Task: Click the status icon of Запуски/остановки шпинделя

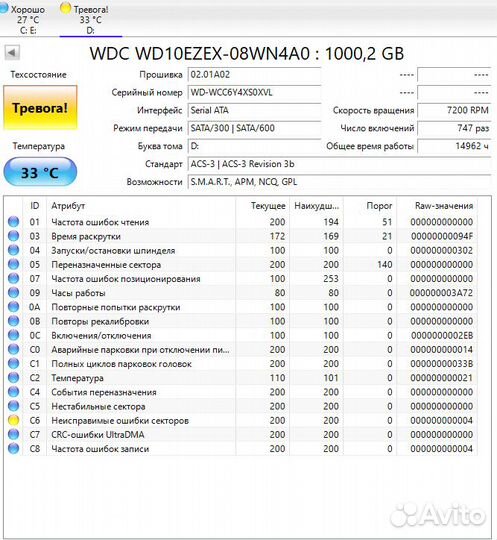Action: [x=13, y=250]
